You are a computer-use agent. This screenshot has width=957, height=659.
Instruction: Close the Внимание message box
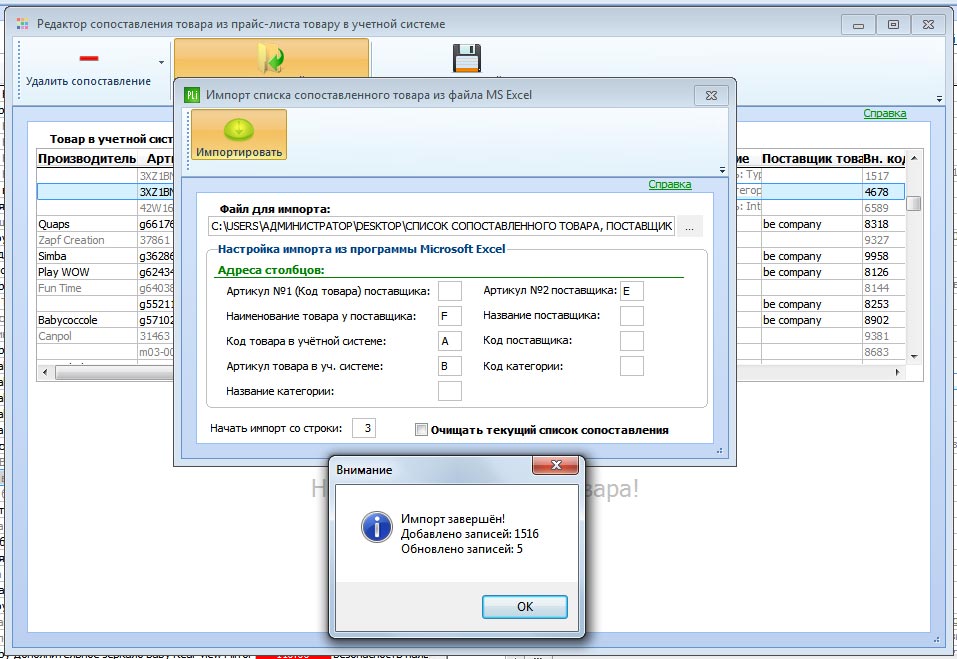pos(555,465)
